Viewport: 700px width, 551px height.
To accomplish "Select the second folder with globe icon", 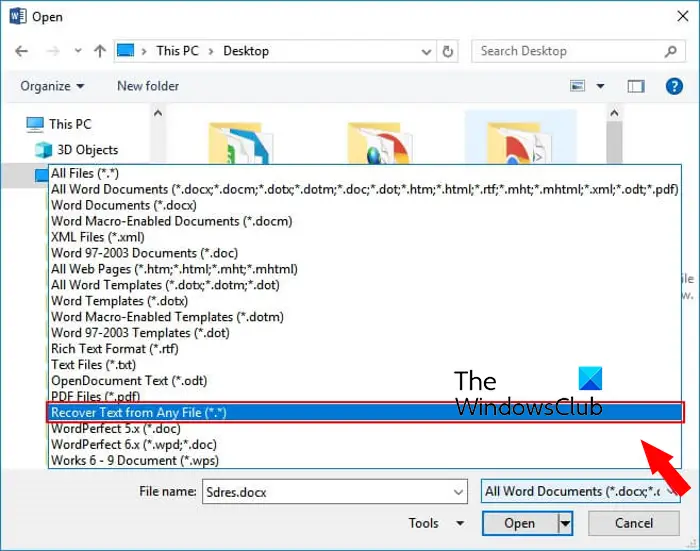I will click(379, 143).
